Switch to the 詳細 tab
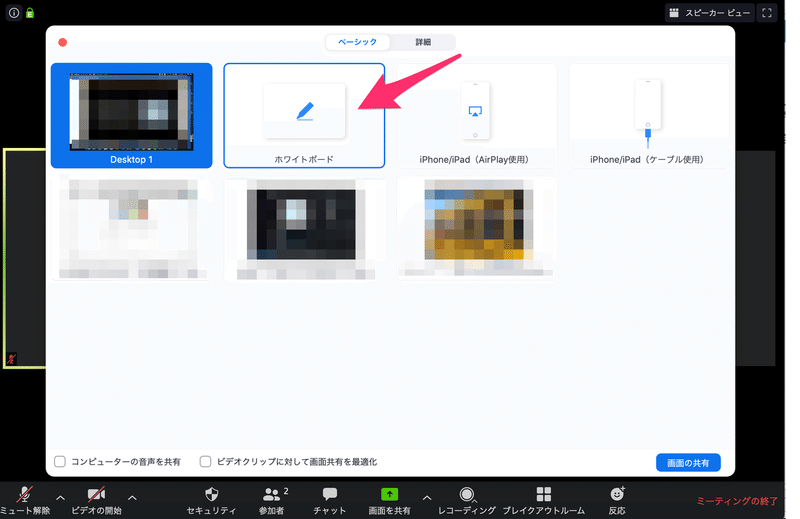Screen dimensions: 800x519 tap(422, 42)
